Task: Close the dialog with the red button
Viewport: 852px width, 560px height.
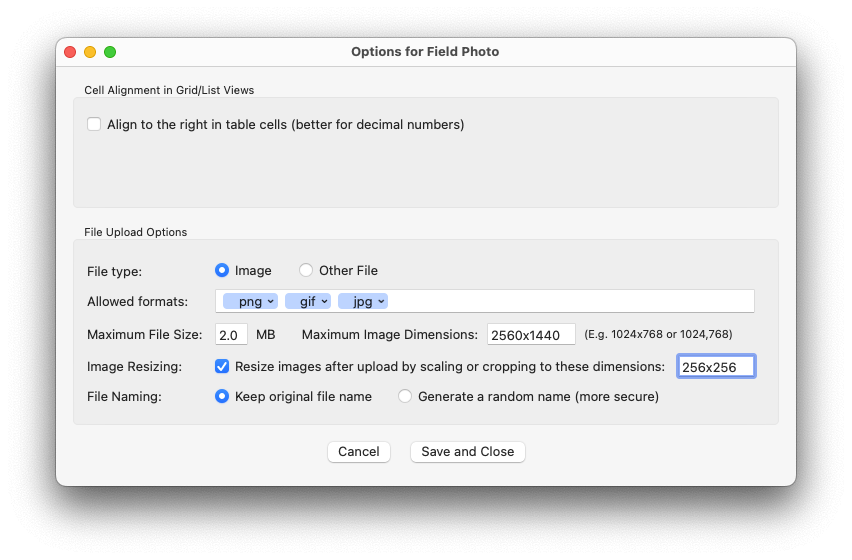Action: 70,52
